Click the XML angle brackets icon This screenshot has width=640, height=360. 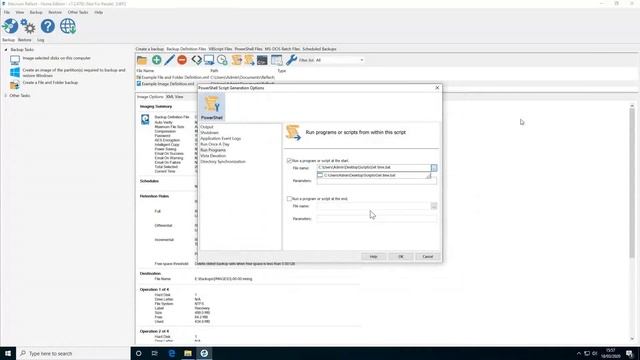196,60
